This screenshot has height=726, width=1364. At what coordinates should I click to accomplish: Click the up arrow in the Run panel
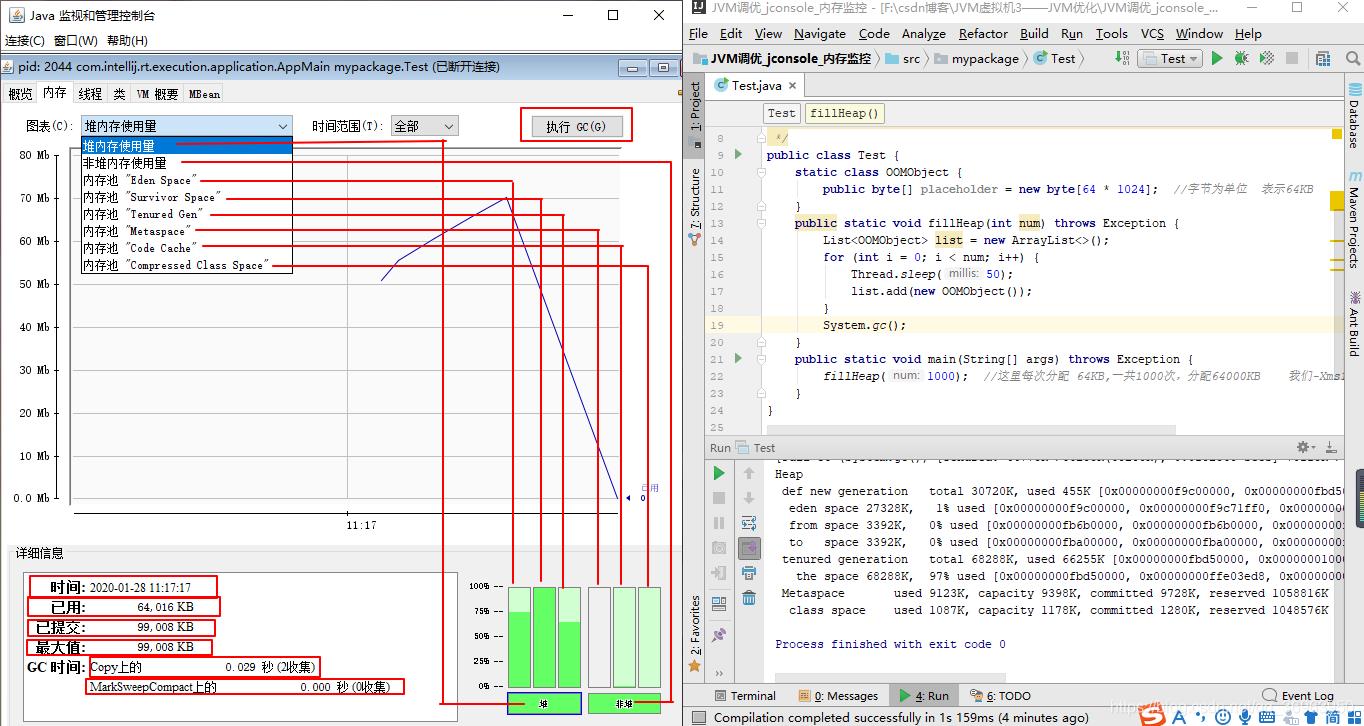(x=749, y=473)
